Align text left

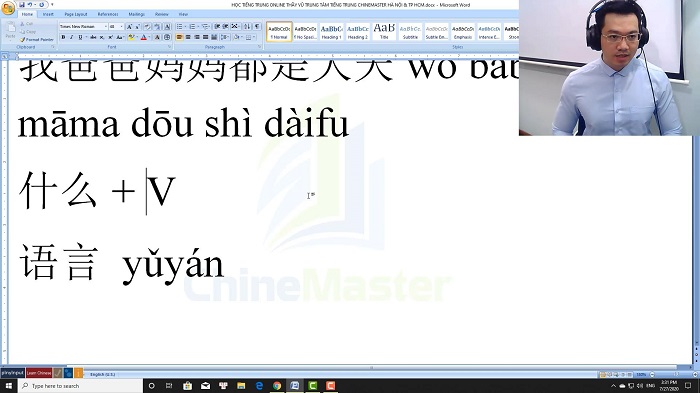(179, 37)
